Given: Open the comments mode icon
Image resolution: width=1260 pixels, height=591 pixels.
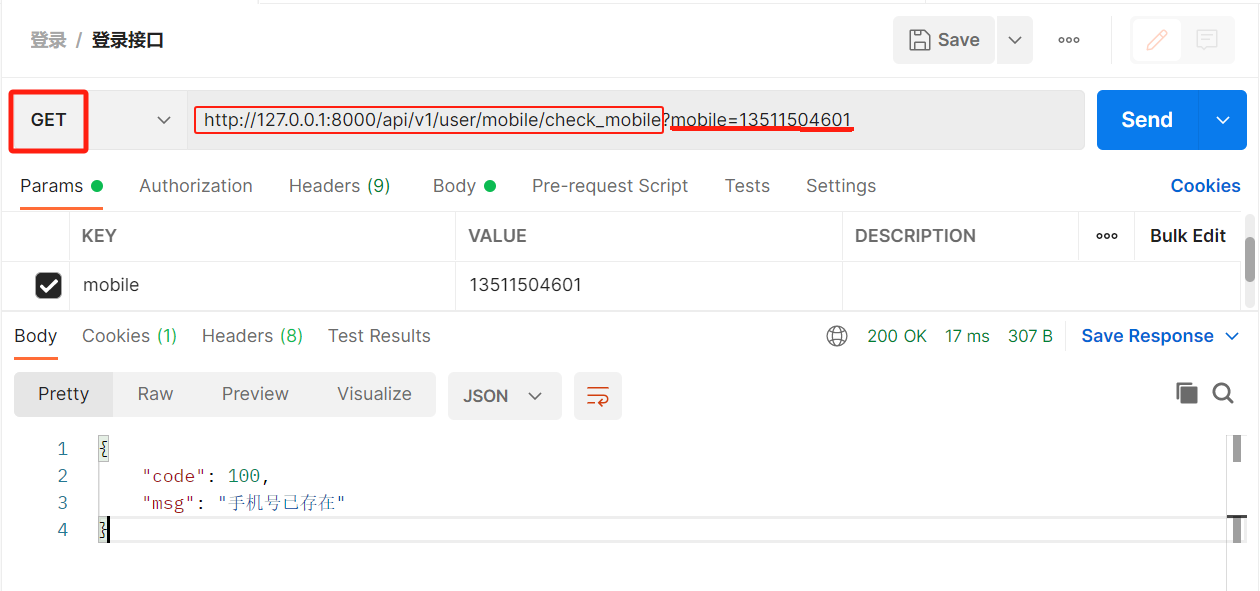Looking at the screenshot, I should tap(1207, 40).
